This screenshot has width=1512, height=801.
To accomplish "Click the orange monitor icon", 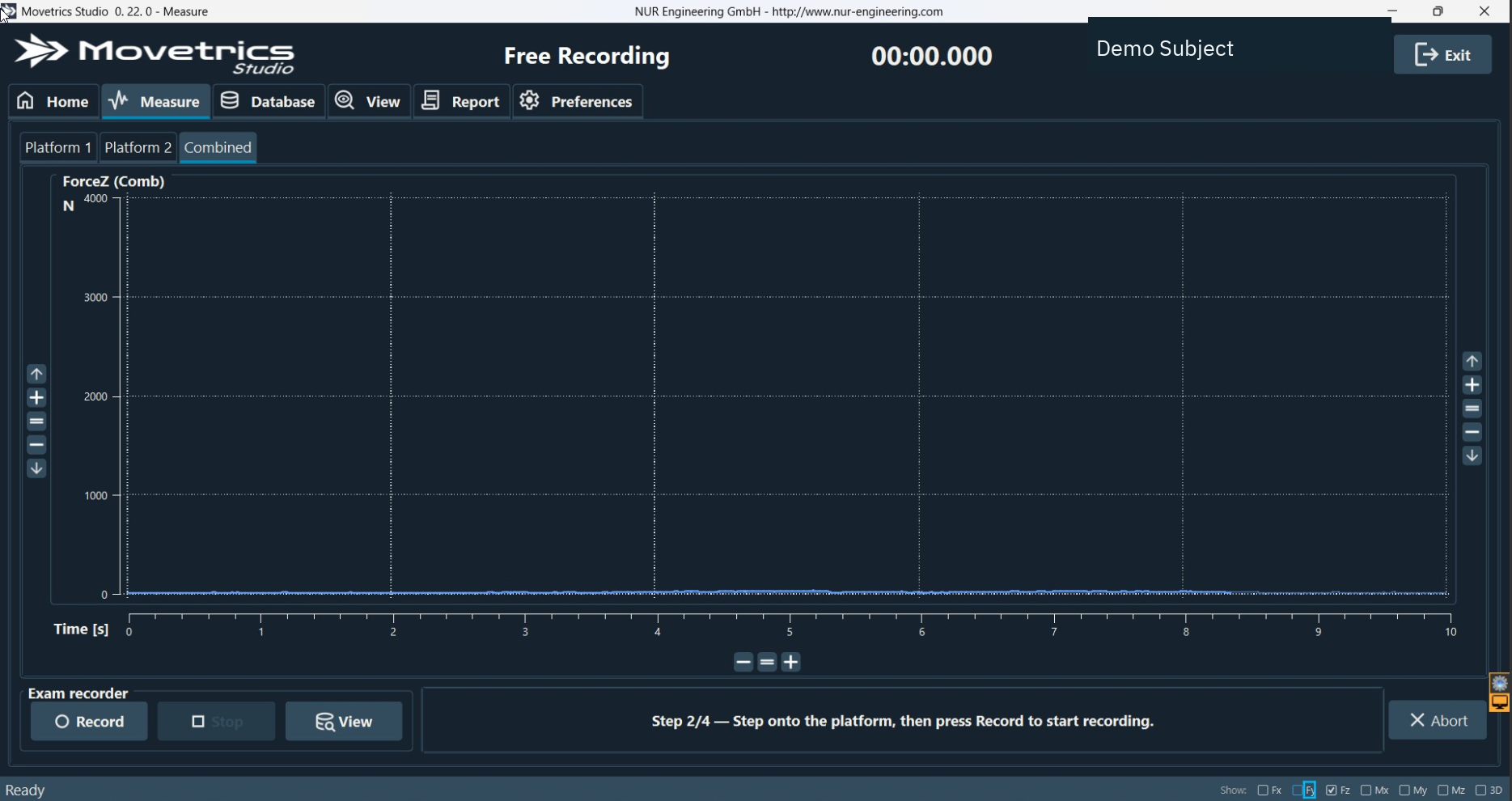I will [1500, 702].
